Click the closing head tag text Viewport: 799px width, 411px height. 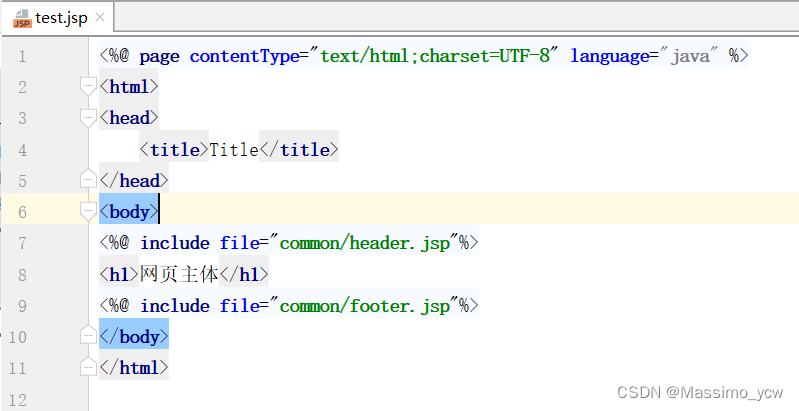(x=134, y=181)
